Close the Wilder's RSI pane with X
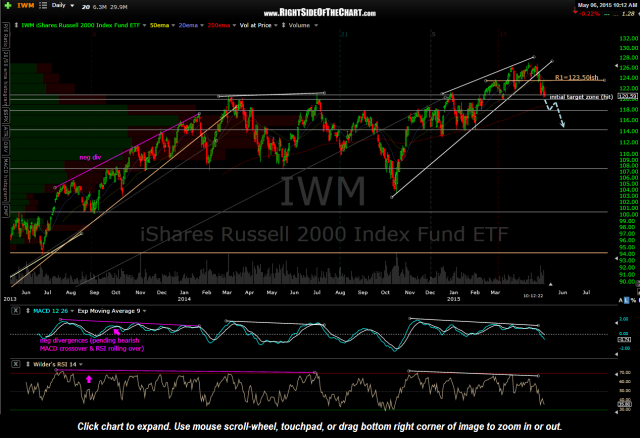The height and width of the screenshot is (438, 640). [15, 364]
